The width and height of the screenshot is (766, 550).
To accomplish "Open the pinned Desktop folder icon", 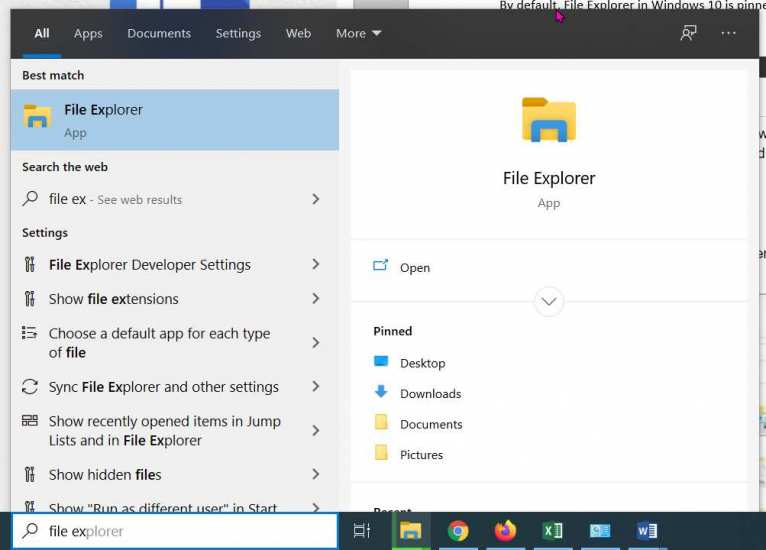I will point(381,361).
